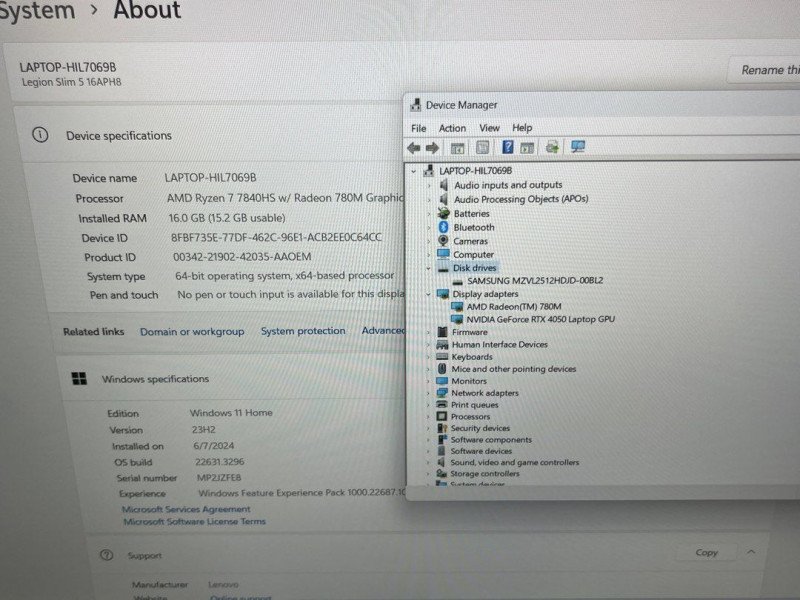Collapse the Display adapters category
This screenshot has width=800, height=600.
(x=429, y=294)
